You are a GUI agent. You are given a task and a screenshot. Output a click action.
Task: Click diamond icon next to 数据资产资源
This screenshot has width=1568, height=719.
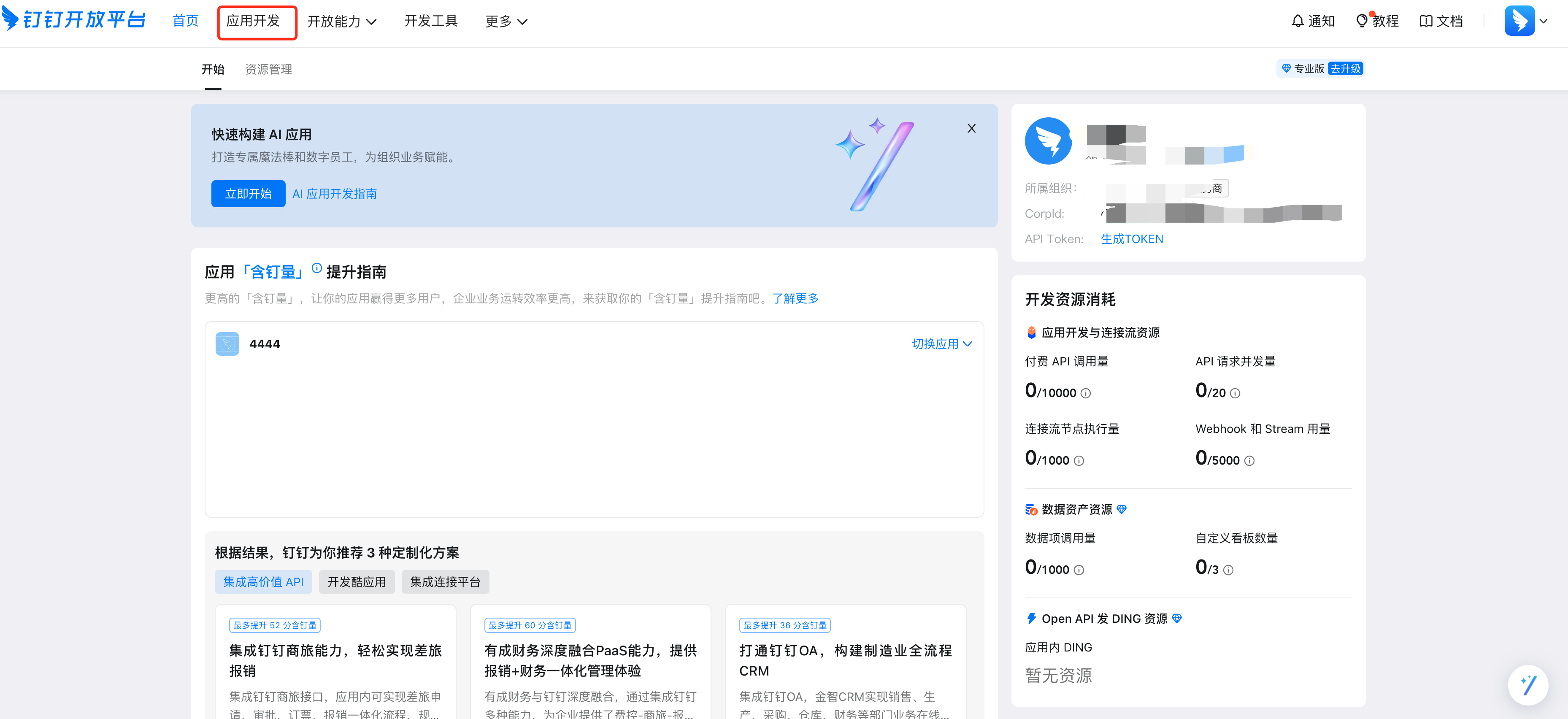point(1122,509)
